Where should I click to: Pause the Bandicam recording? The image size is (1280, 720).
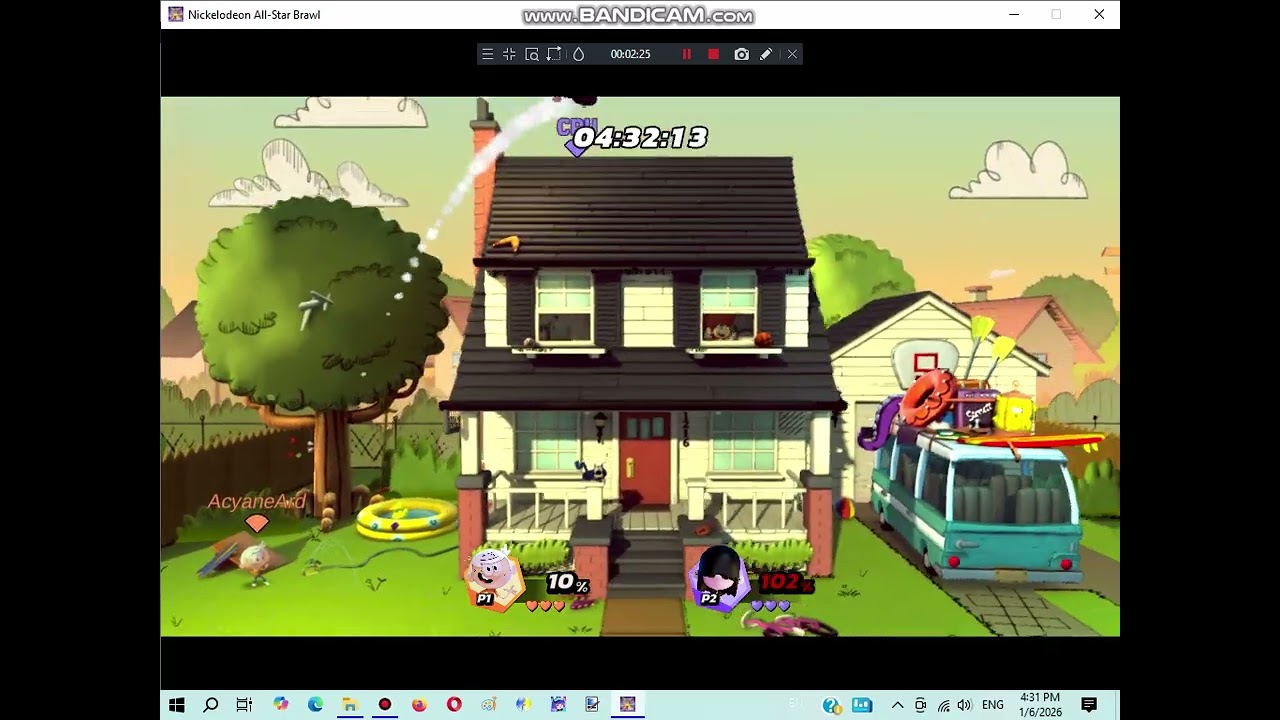pyautogui.click(x=687, y=54)
